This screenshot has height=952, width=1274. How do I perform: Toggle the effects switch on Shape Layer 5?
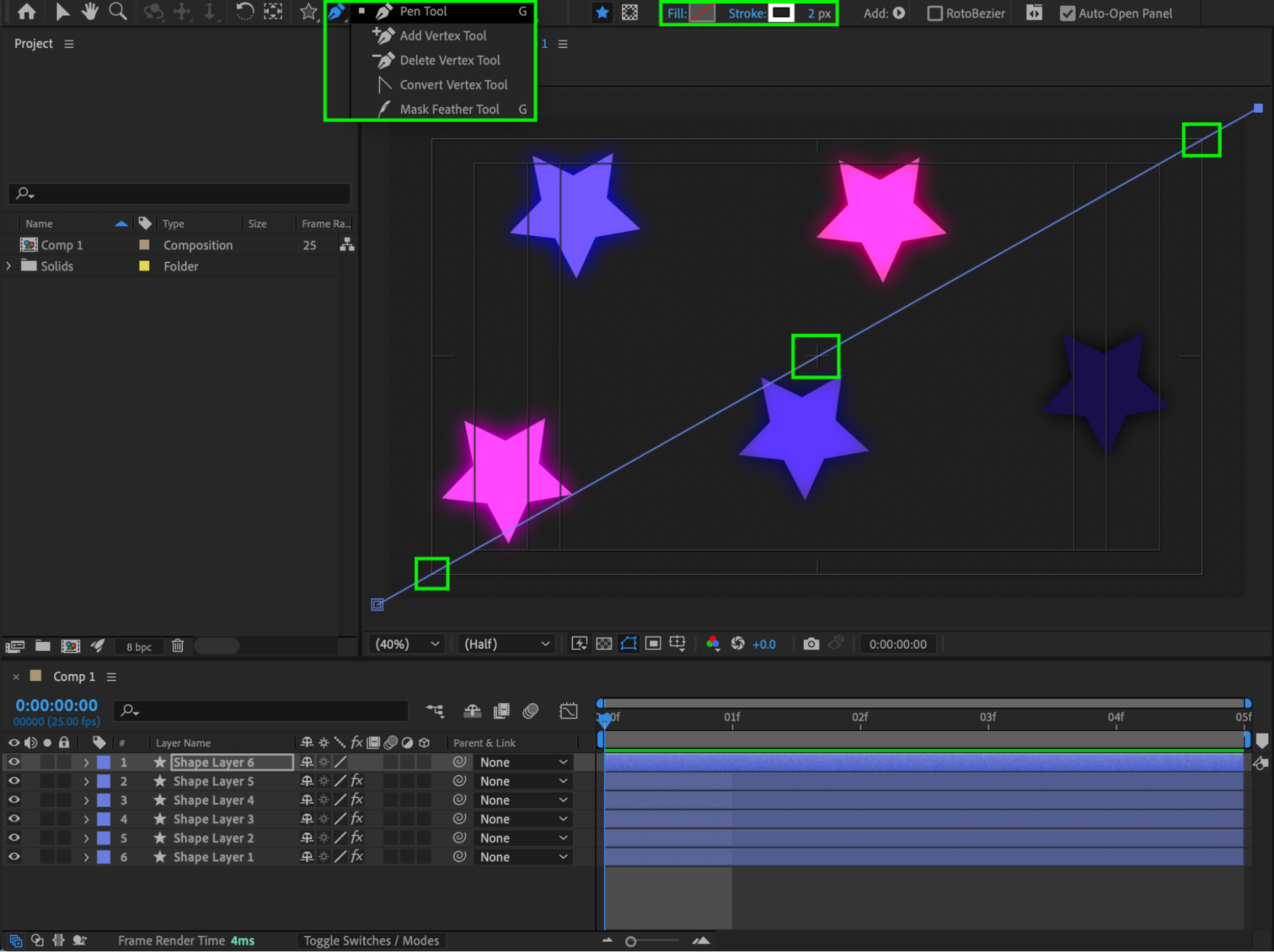(357, 781)
